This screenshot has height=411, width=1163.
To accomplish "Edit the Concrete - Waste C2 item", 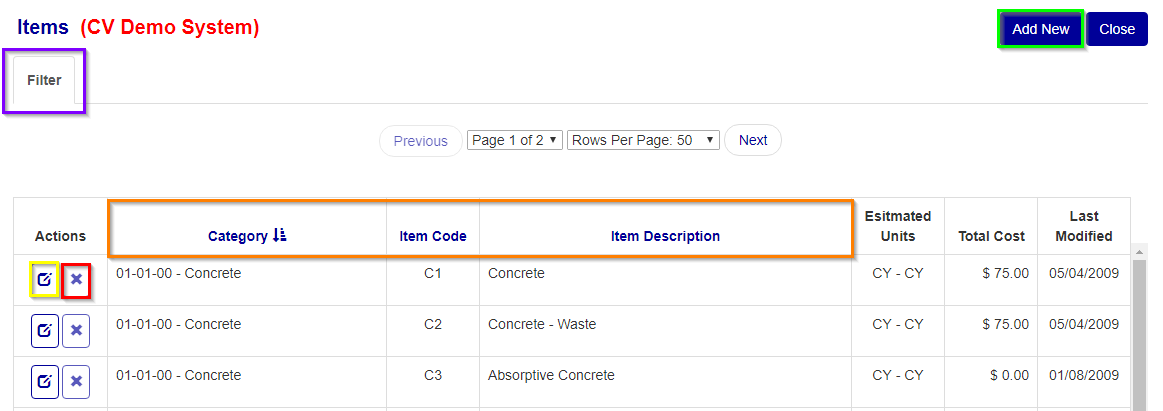I will 45,331.
